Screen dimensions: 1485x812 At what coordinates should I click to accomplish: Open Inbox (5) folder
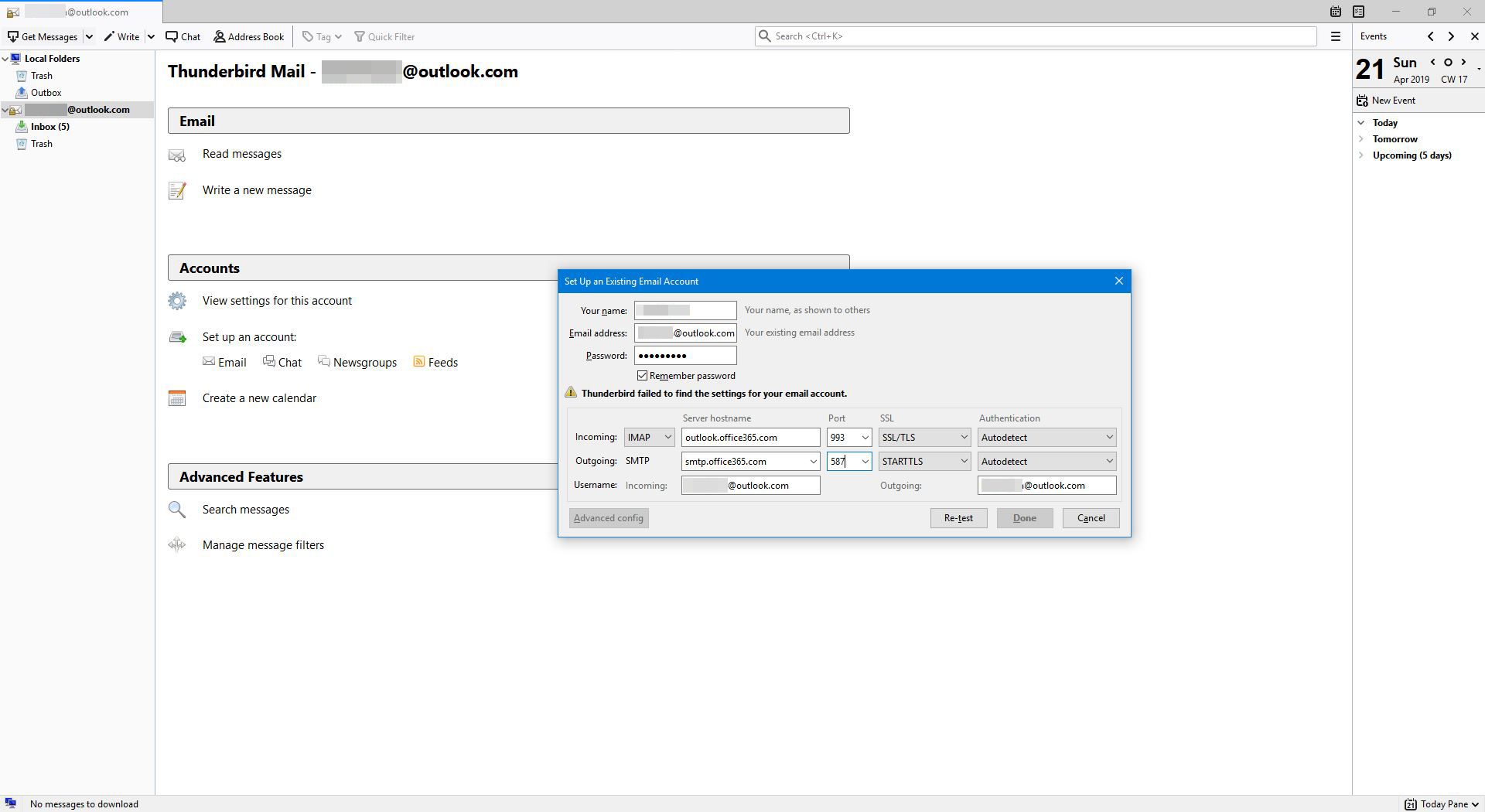point(49,127)
